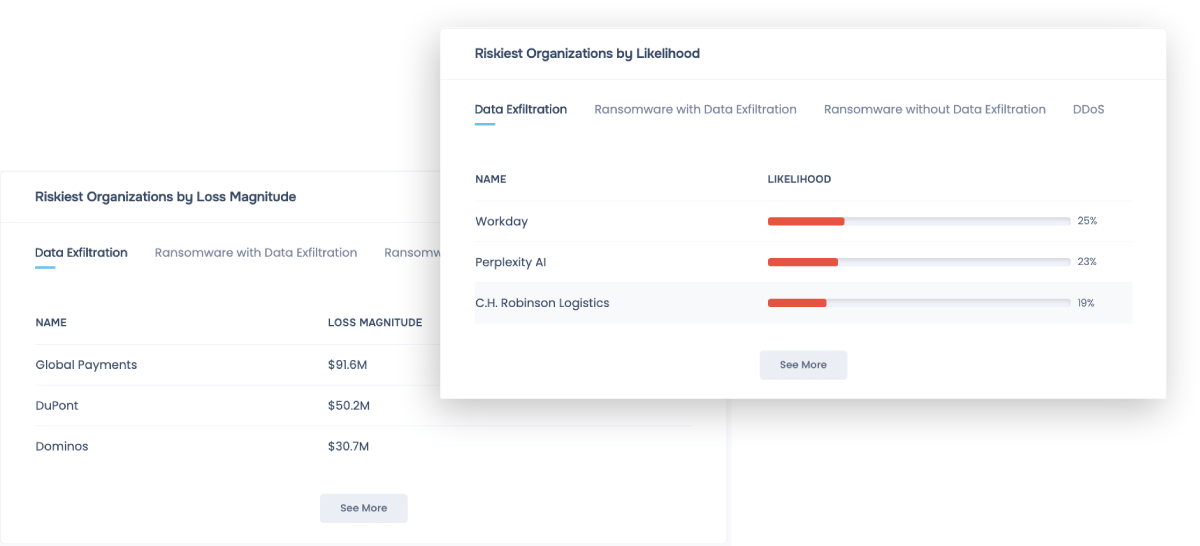
Task: Click the Dominos organization name
Action: click(x=62, y=447)
